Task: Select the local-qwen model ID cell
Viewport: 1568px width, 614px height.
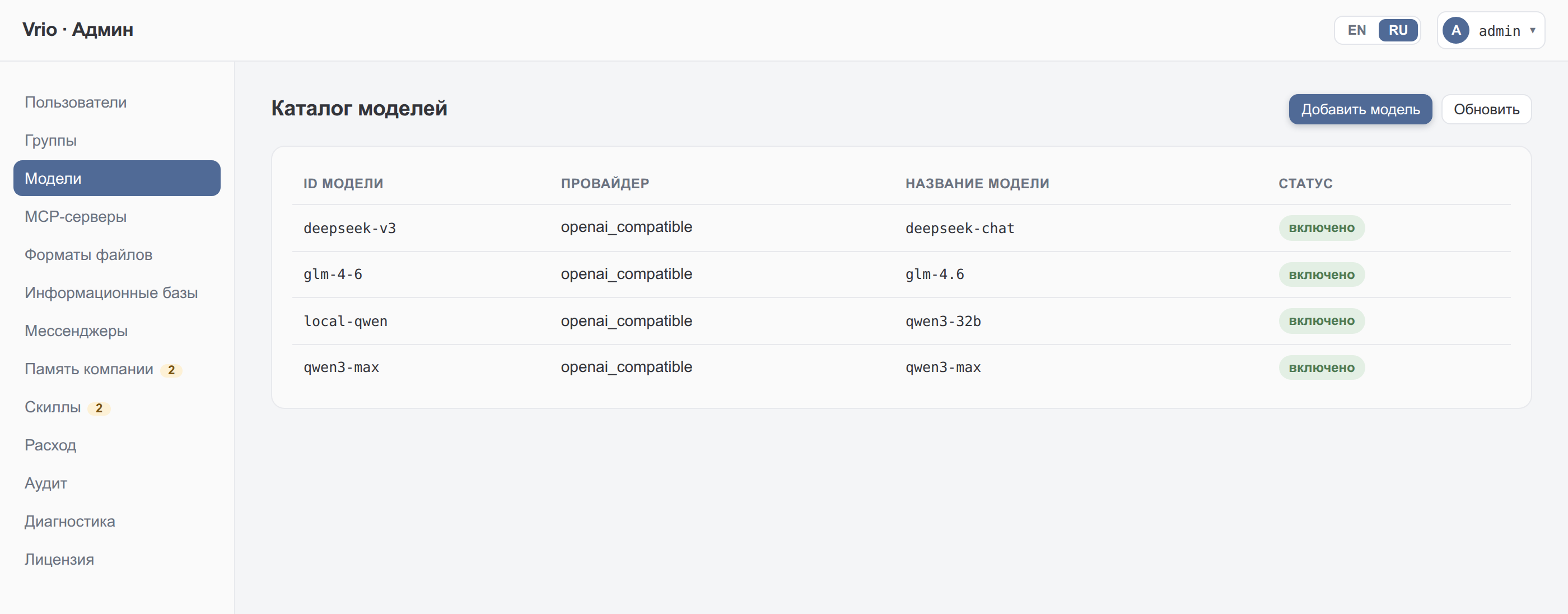Action: click(x=345, y=321)
